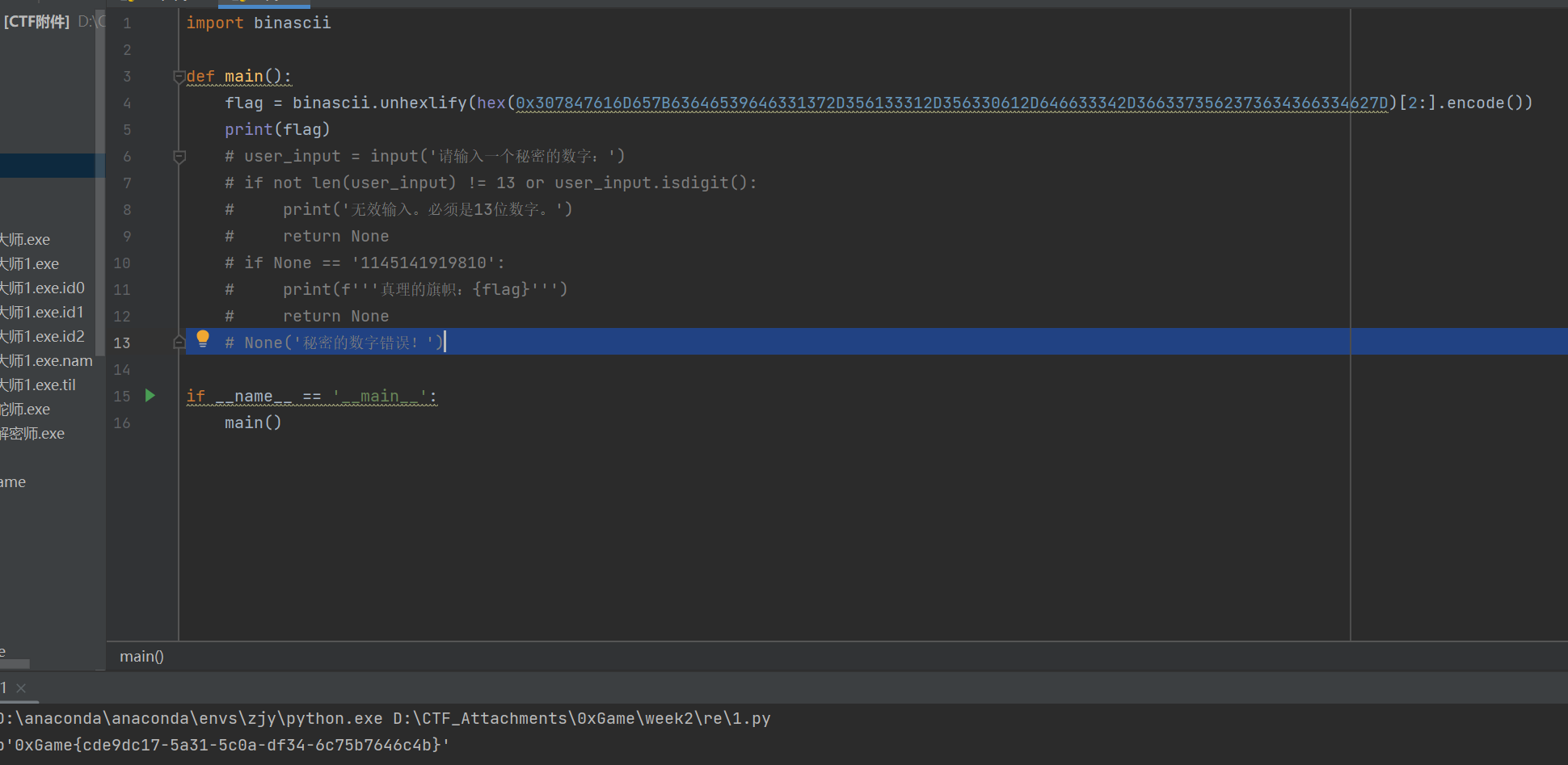Select the file ending in 1.exe.nam
Image resolution: width=1568 pixels, height=765 pixels.
tap(46, 361)
